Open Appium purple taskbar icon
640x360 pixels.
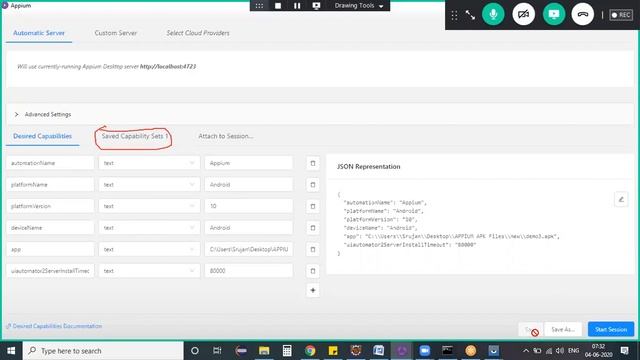(402, 351)
